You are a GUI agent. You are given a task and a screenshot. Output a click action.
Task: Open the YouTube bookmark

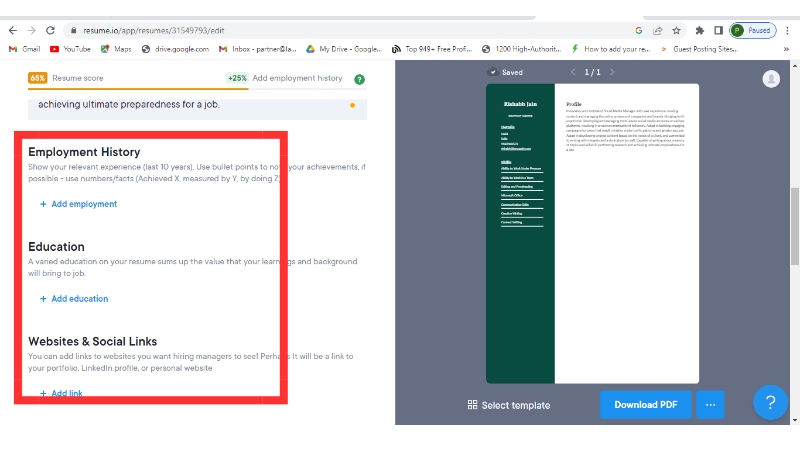pyautogui.click(x=70, y=48)
